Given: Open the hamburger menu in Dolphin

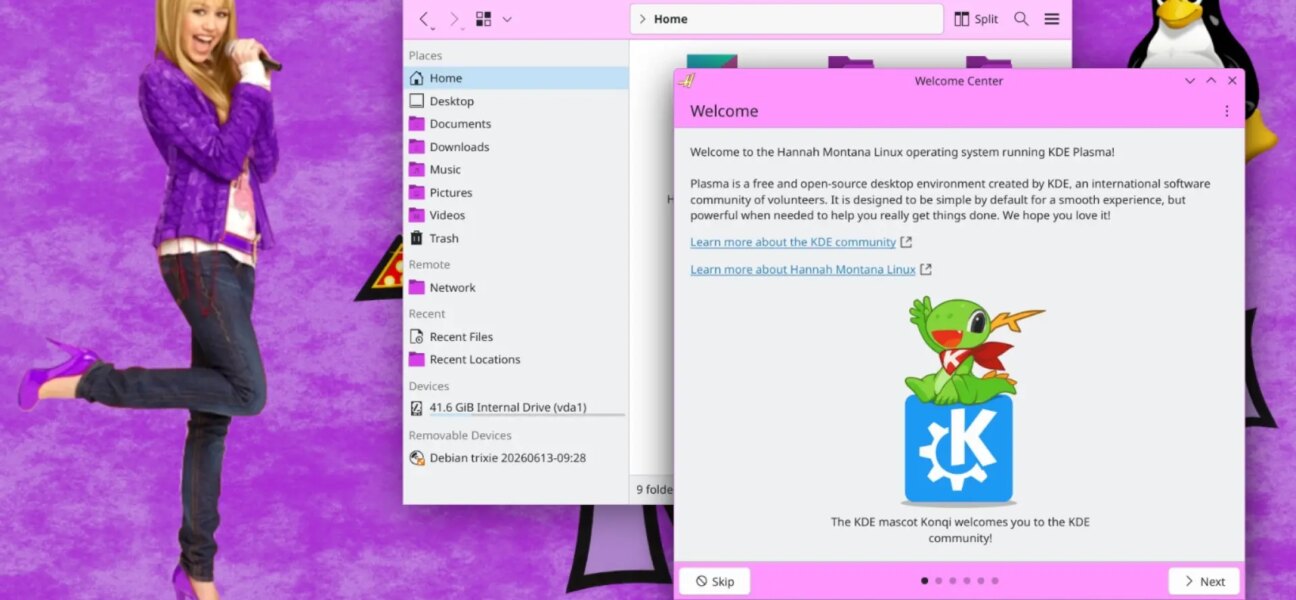Looking at the screenshot, I should coord(1052,19).
